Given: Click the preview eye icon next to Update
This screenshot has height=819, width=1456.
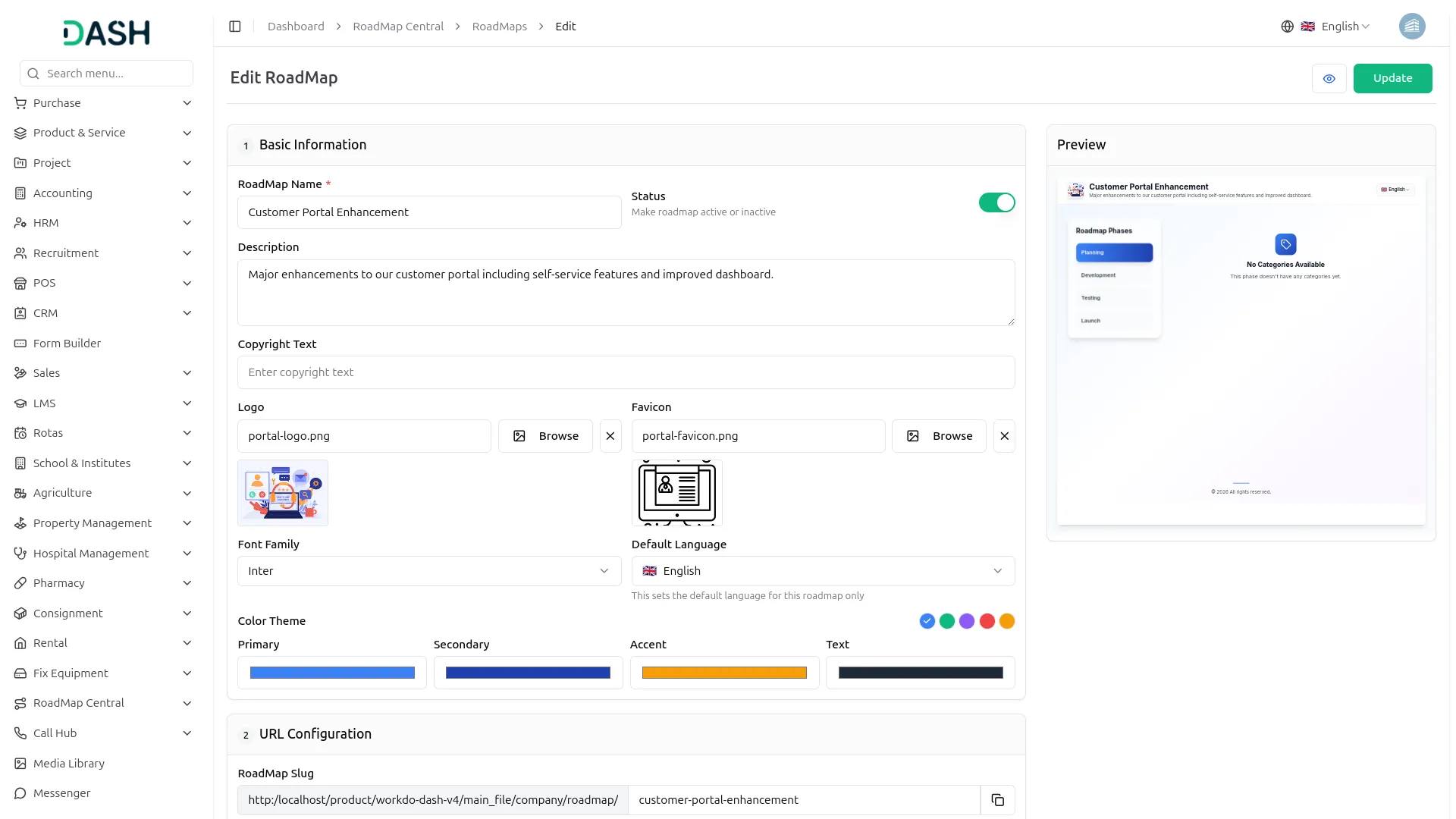Looking at the screenshot, I should tap(1329, 78).
